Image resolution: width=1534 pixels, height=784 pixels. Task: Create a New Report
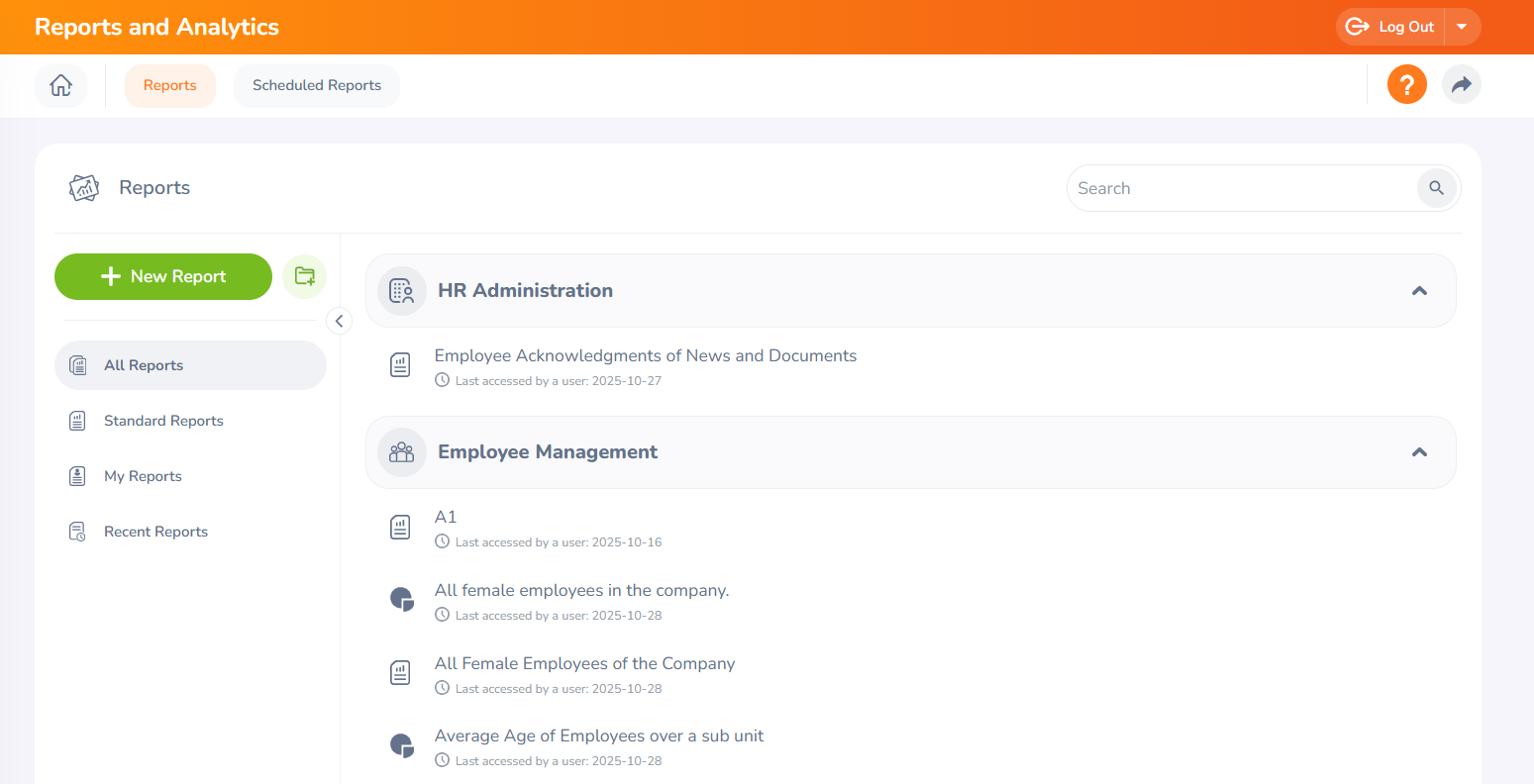coord(163,276)
